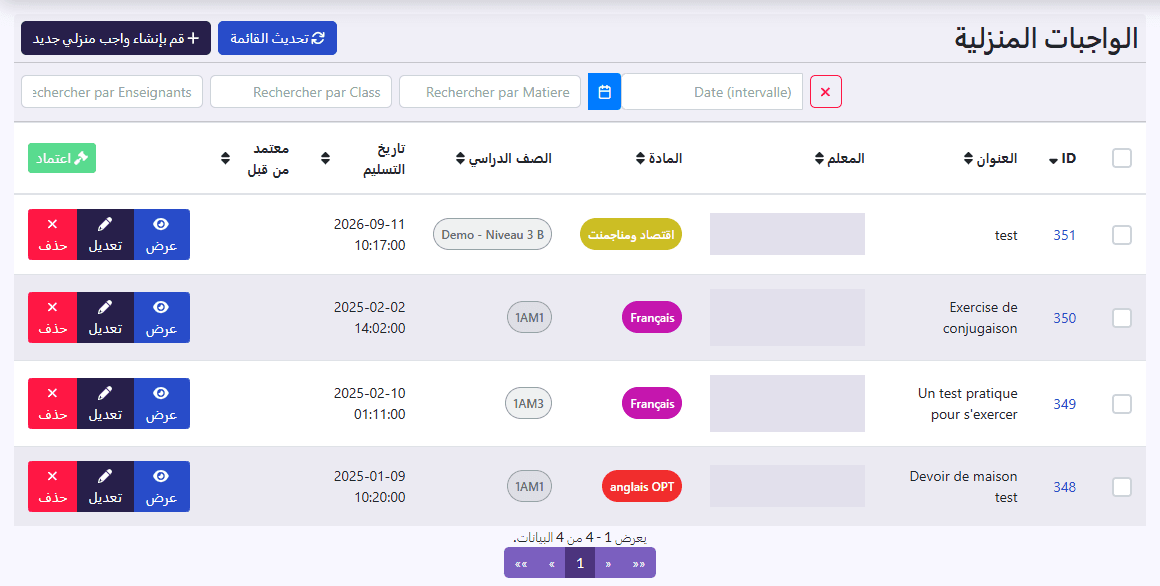Edit homework 351 with تعديل pencil button

click(105, 235)
